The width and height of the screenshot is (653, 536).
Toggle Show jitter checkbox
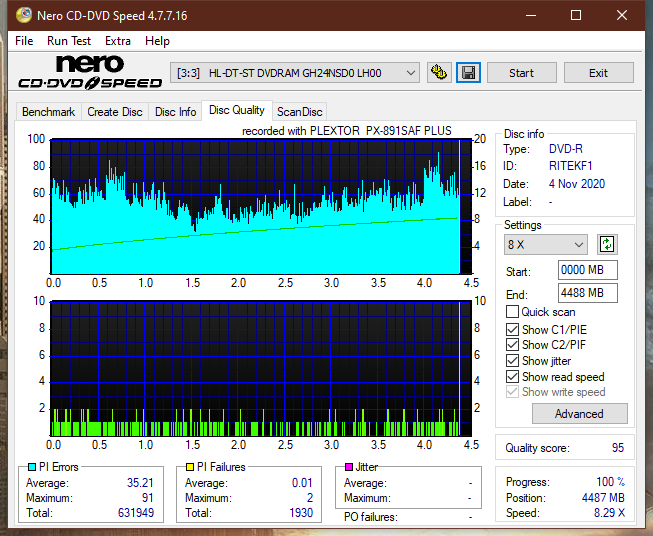coord(512,360)
